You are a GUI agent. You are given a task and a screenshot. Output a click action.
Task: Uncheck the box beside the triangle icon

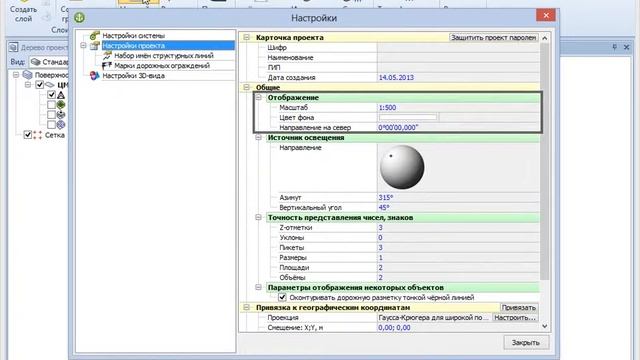51,95
